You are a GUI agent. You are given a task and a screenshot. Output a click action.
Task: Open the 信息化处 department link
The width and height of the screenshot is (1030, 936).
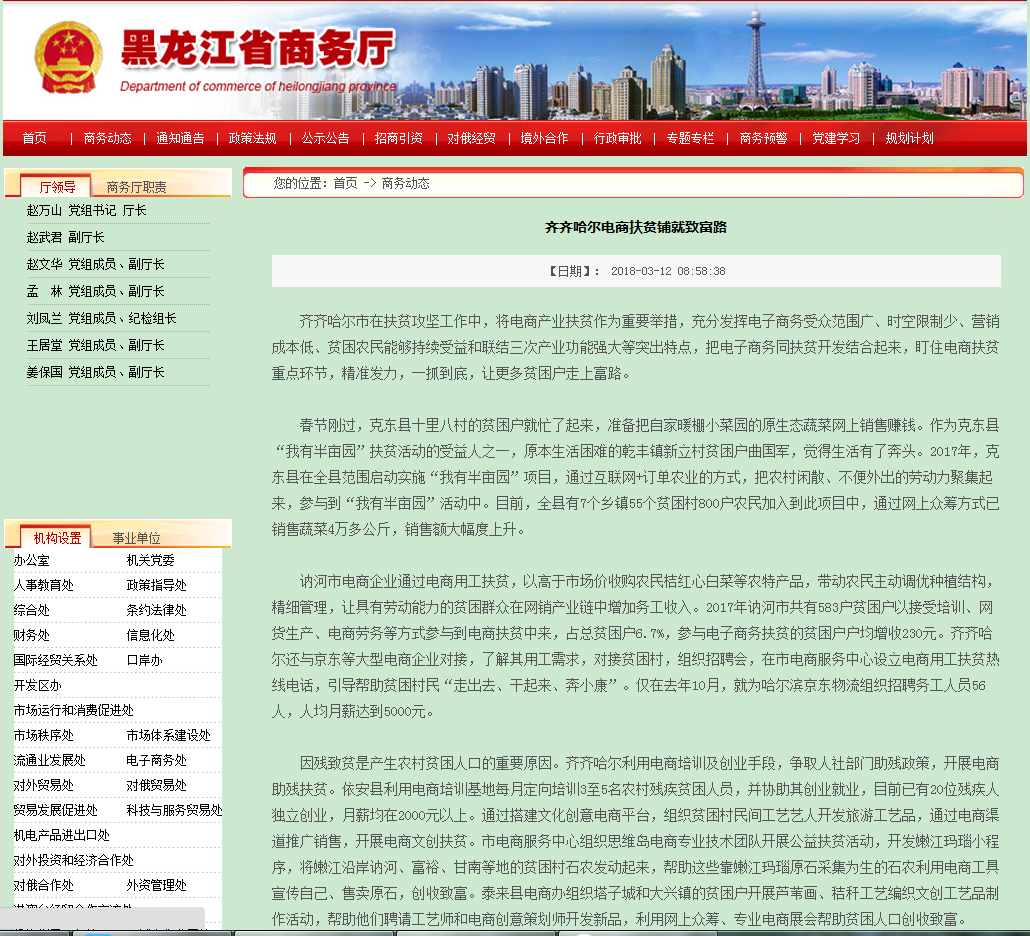point(150,635)
